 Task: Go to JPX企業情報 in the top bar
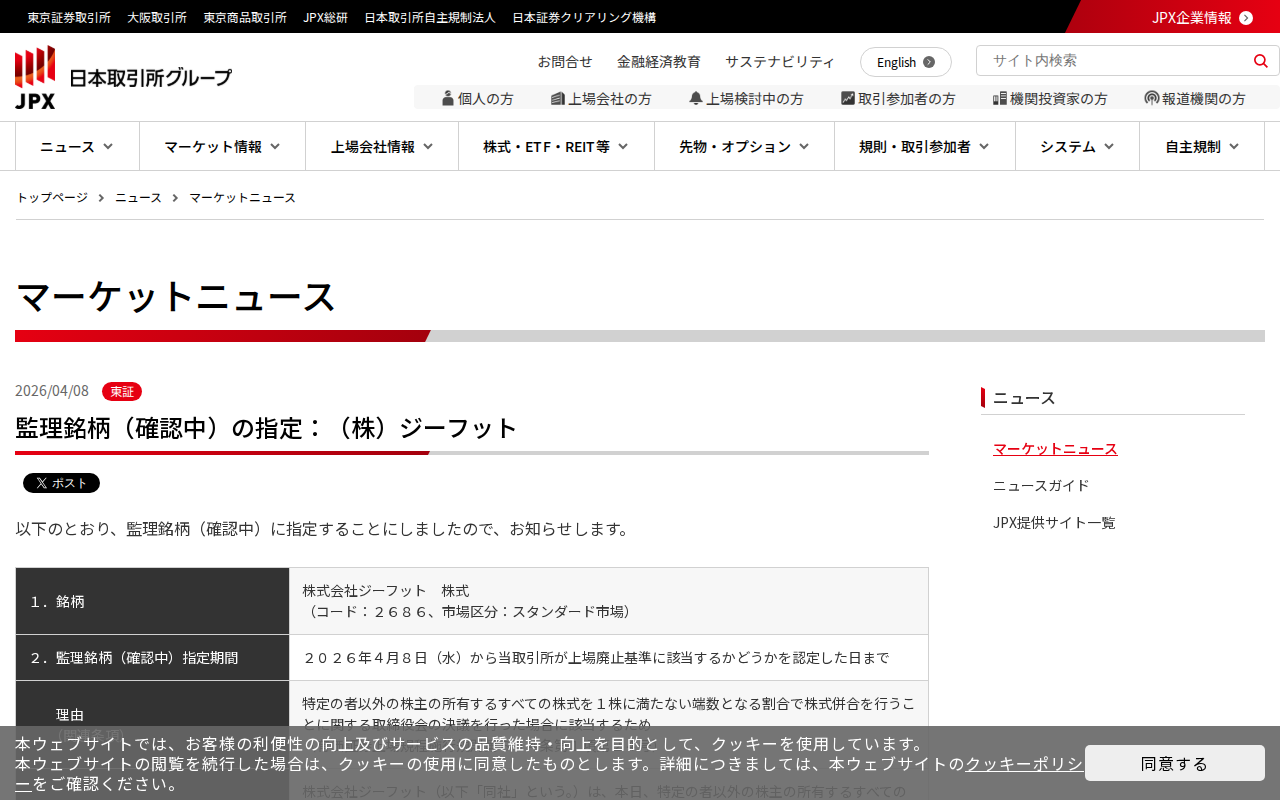[1201, 17]
